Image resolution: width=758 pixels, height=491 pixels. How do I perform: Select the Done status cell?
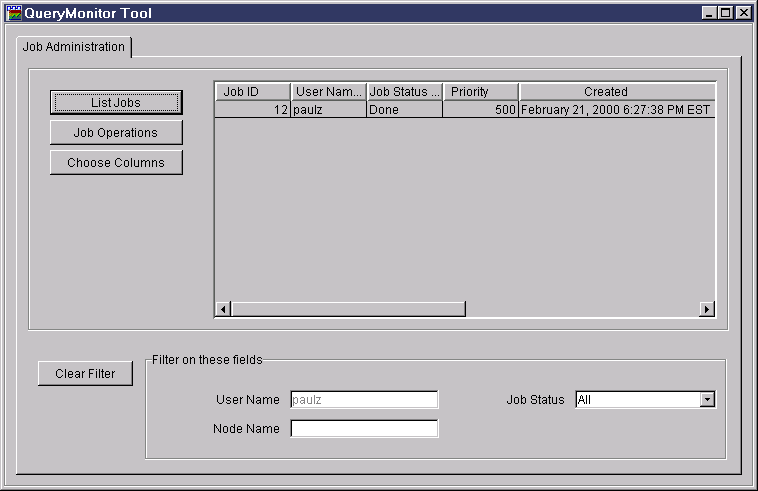point(405,110)
